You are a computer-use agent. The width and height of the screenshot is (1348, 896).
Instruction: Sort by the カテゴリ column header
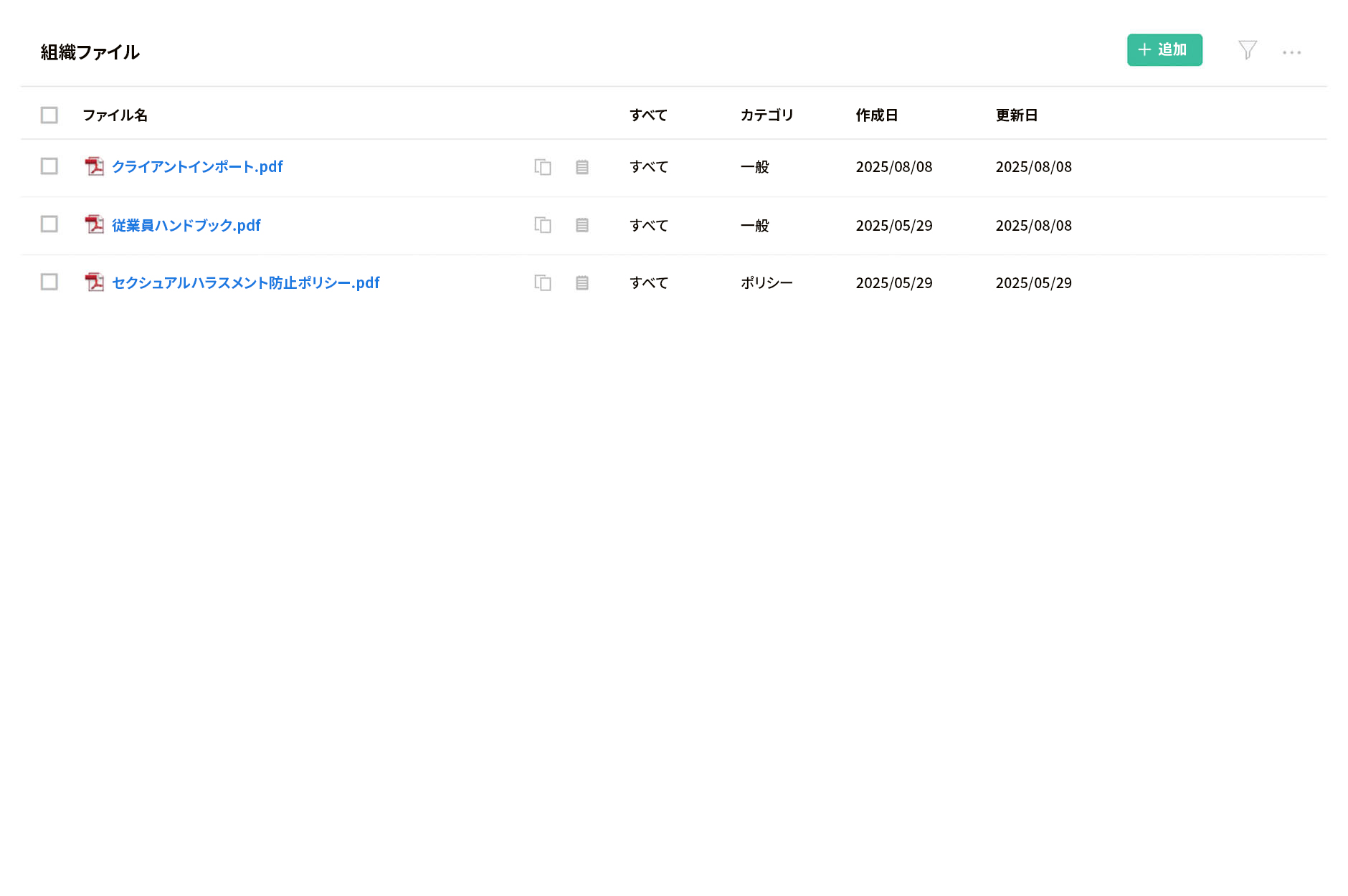[x=767, y=115]
